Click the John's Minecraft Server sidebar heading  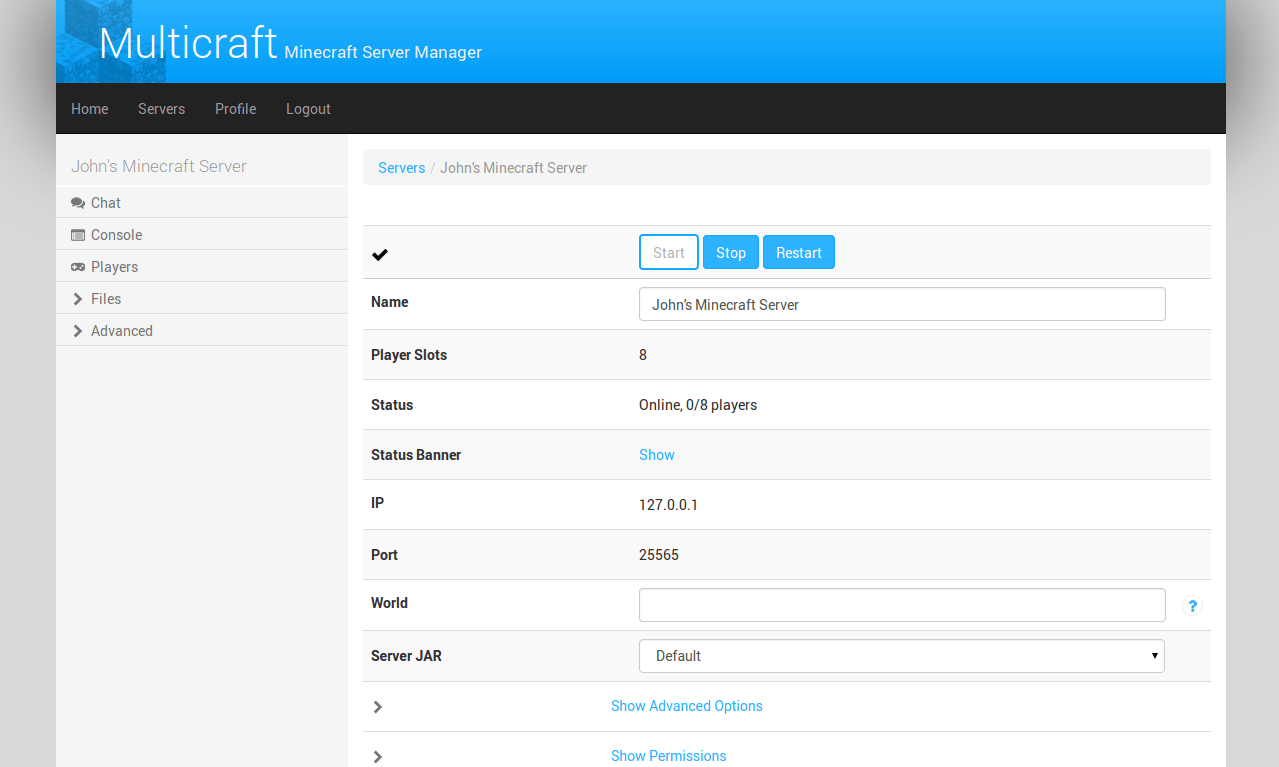pyautogui.click(x=159, y=166)
